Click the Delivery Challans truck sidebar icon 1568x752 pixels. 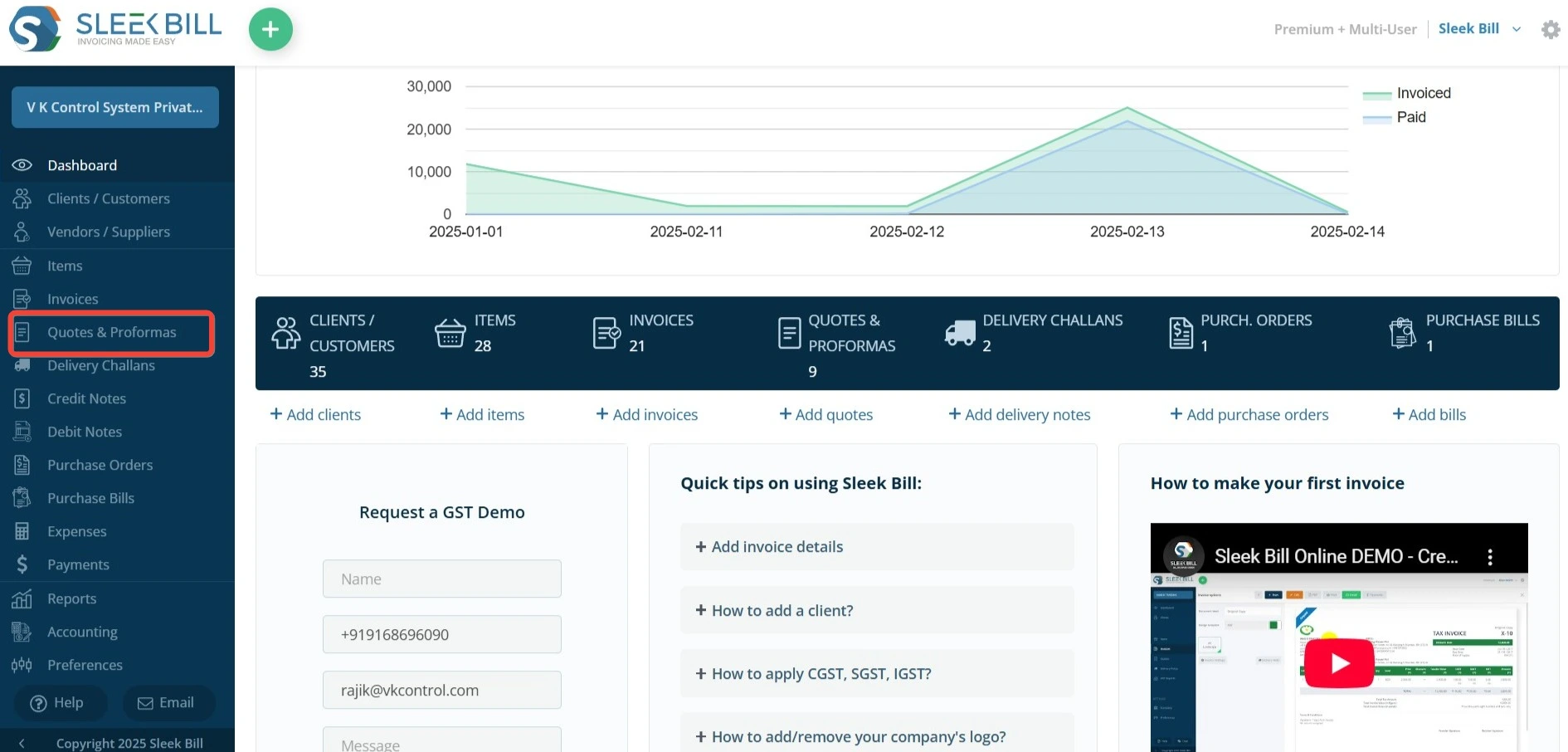(22, 365)
